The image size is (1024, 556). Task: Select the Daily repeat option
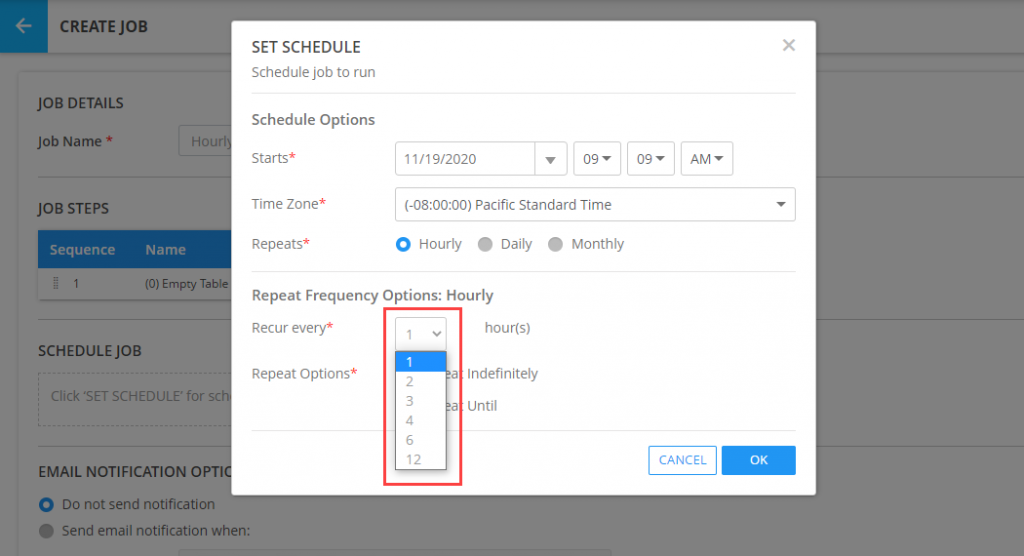pyautogui.click(x=485, y=244)
